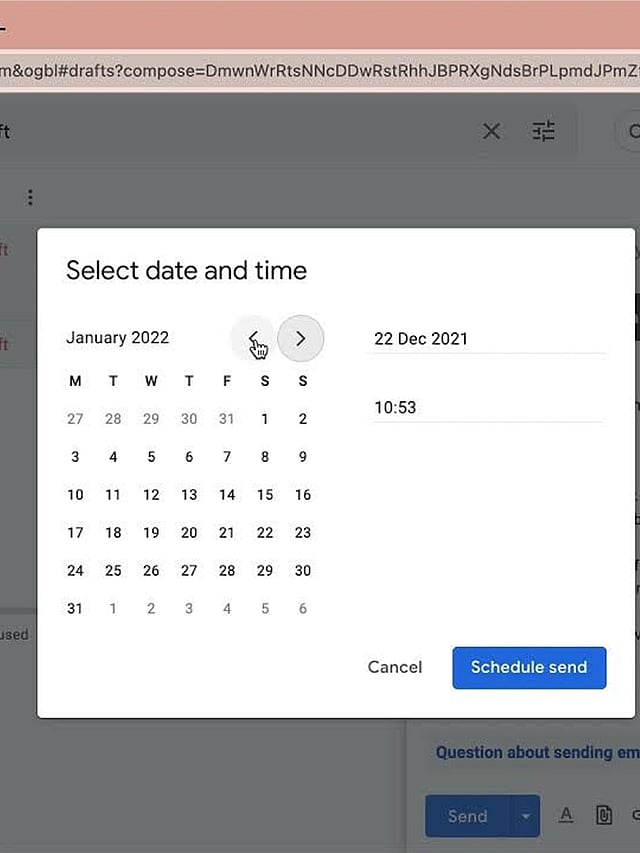Viewport: 640px width, 853px height.
Task: Go to next month in calendar
Action: (300, 339)
